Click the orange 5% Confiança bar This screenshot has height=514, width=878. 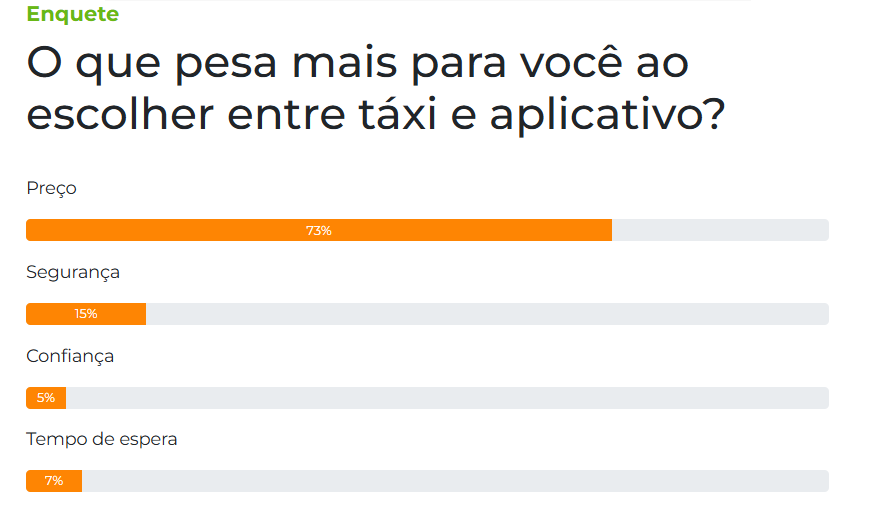46,398
